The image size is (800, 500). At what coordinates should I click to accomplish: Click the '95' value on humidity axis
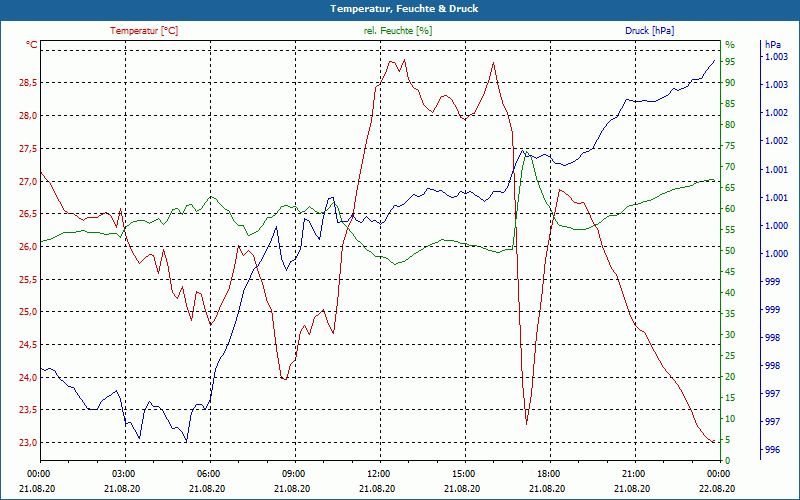coord(730,62)
